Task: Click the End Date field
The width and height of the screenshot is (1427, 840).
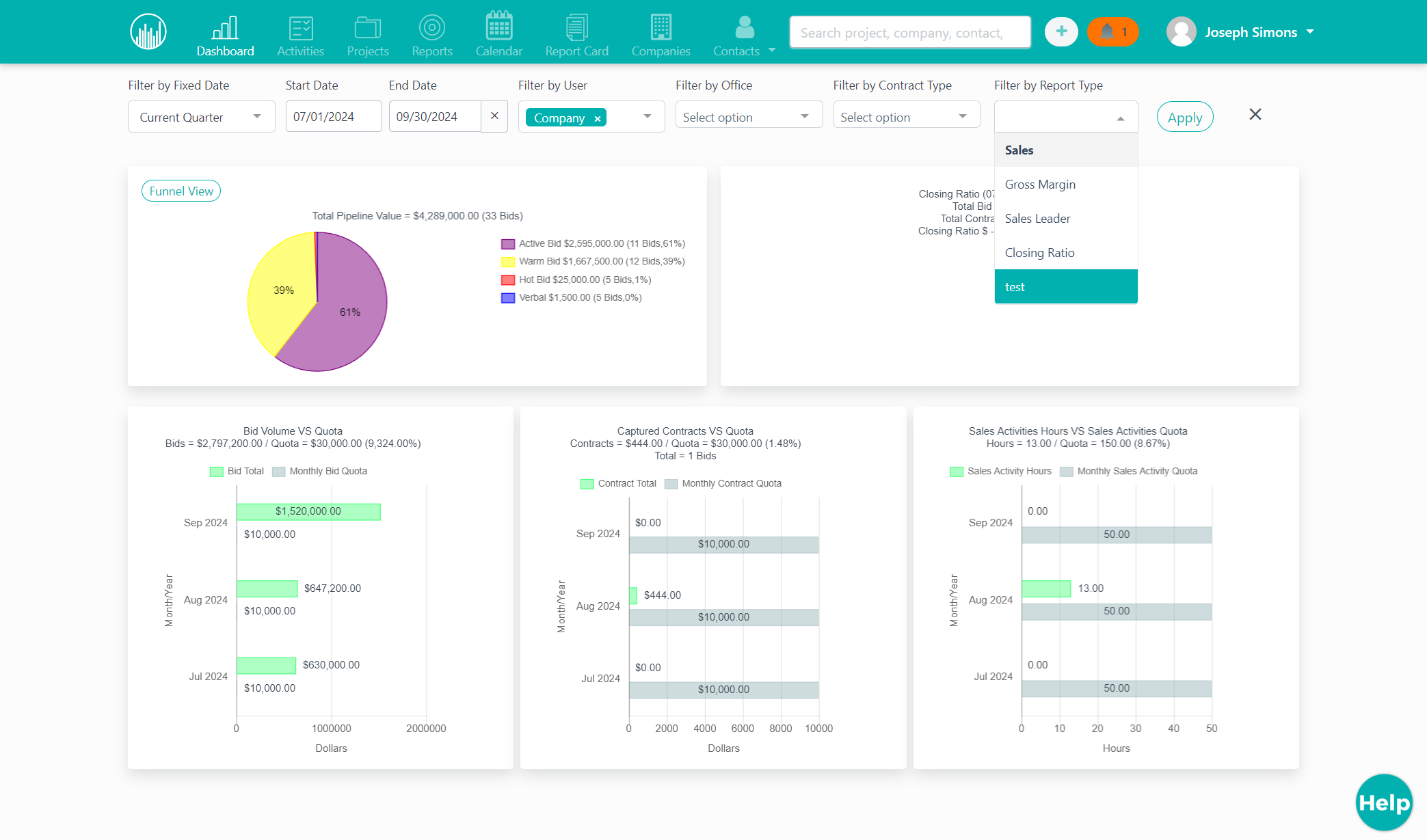Action: point(435,116)
